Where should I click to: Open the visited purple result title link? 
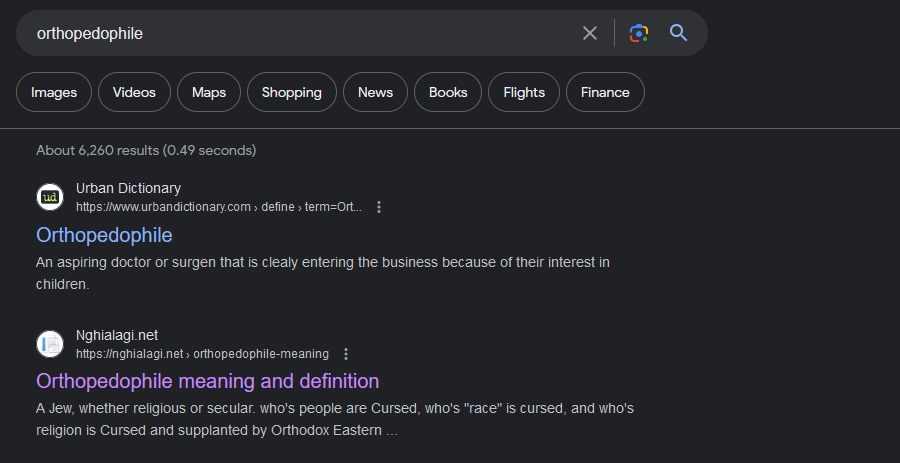click(207, 381)
